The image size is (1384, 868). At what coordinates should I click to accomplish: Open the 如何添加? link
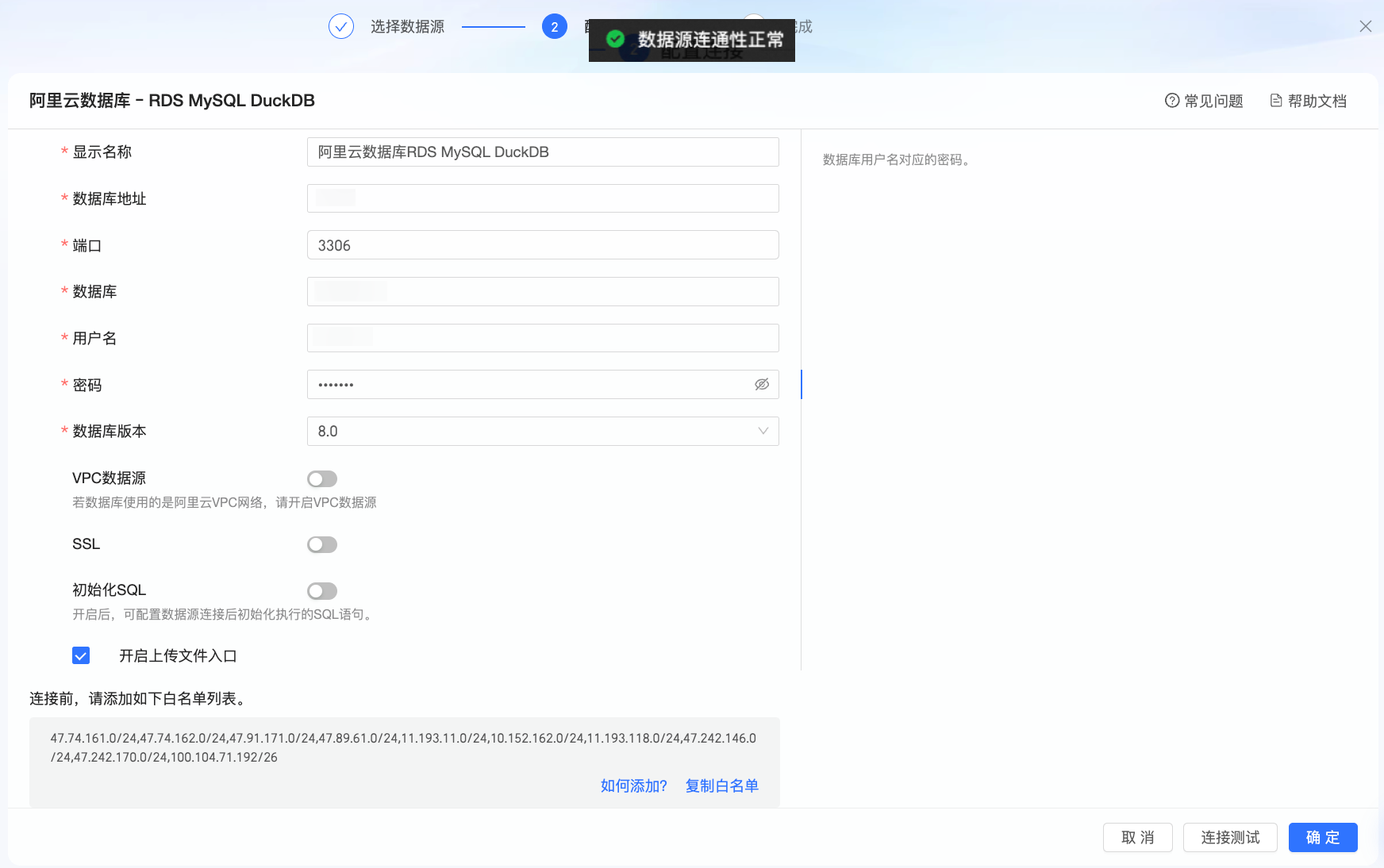633,785
